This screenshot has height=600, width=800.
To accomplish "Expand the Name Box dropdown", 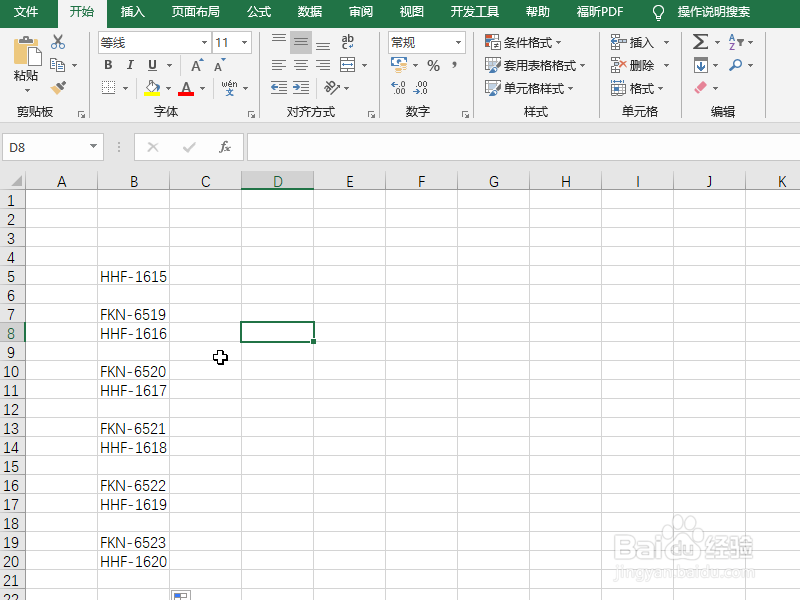I will click(x=93, y=147).
